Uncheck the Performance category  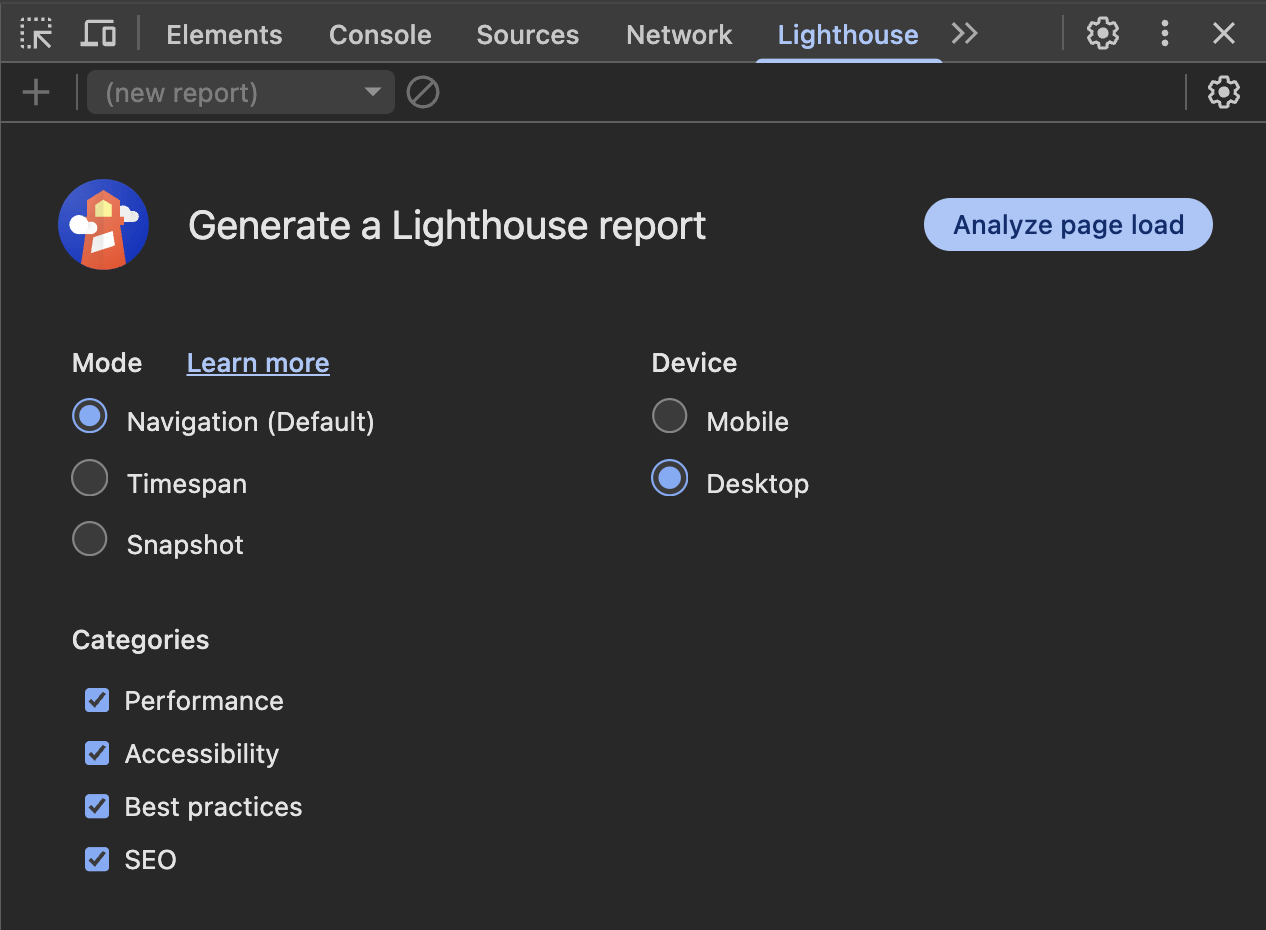pyautogui.click(x=97, y=700)
